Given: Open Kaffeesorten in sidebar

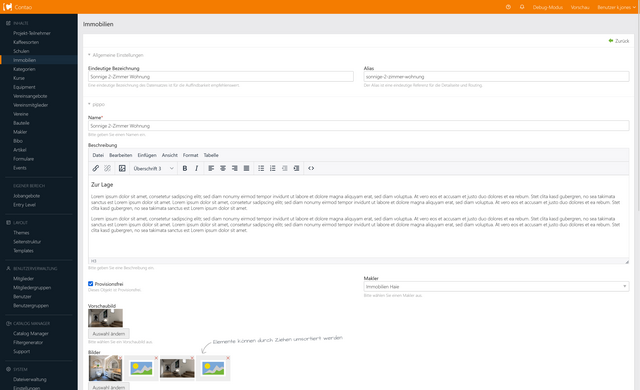Looking at the screenshot, I should point(26,42).
